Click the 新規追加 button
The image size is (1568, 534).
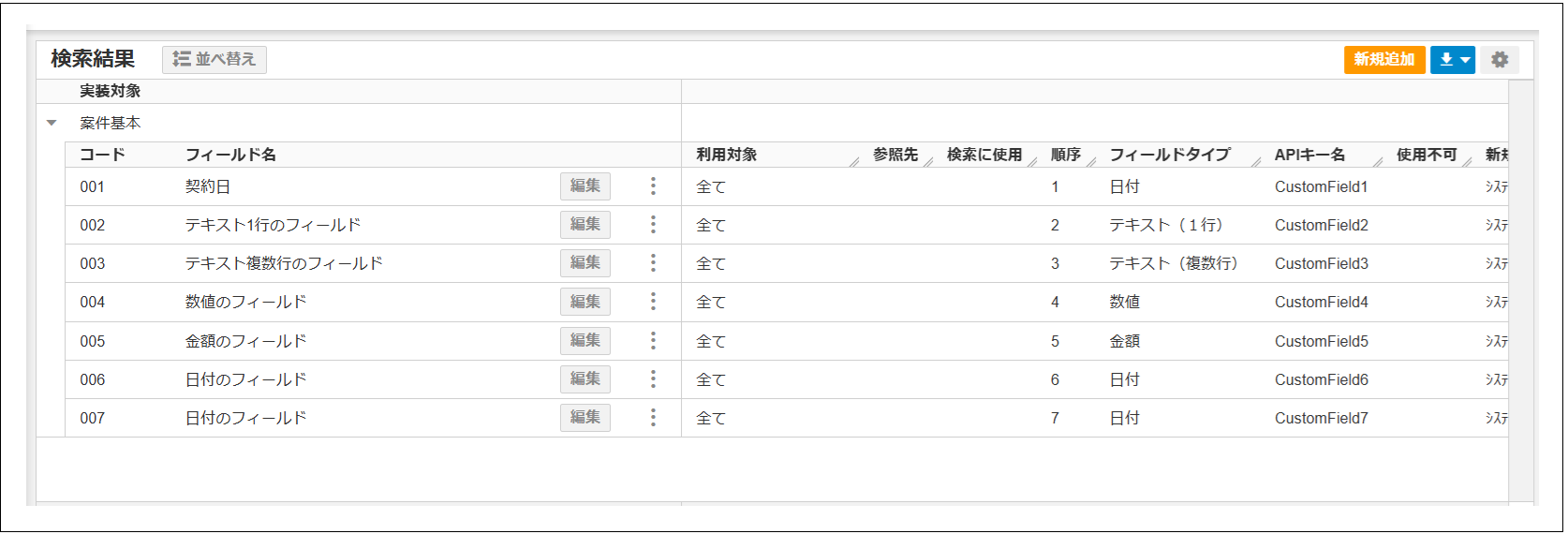[1383, 60]
